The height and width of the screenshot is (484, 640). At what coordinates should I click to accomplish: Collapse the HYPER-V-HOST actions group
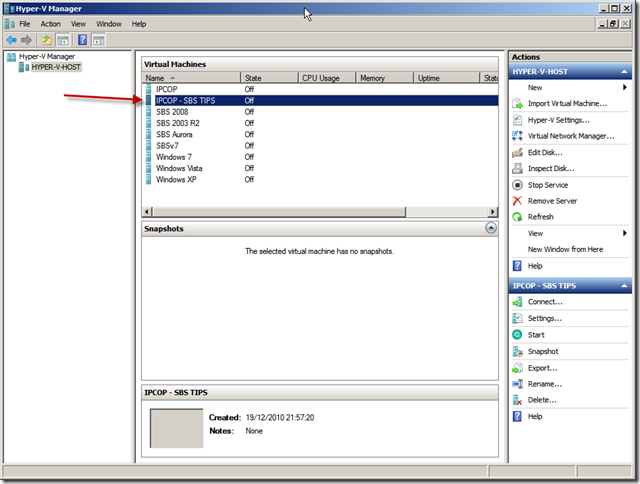(624, 72)
